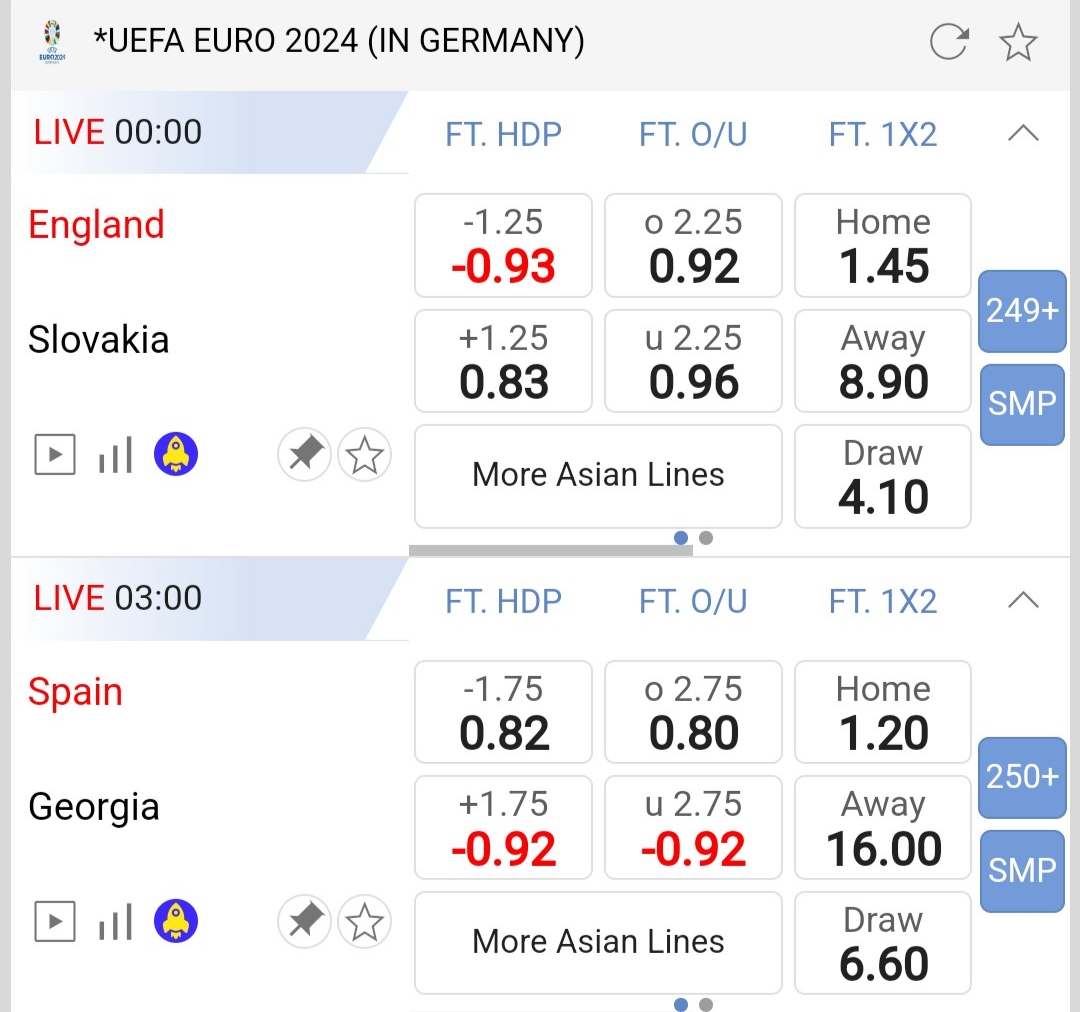Viewport: 1080px width, 1012px height.
Task: Open statistics bars icon for Spain match
Action: 115,922
